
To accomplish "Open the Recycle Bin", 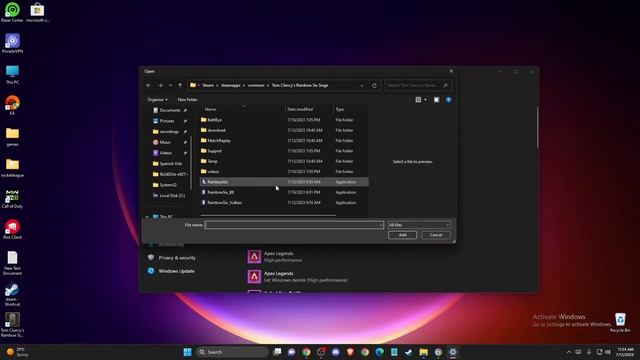I will point(620,322).
